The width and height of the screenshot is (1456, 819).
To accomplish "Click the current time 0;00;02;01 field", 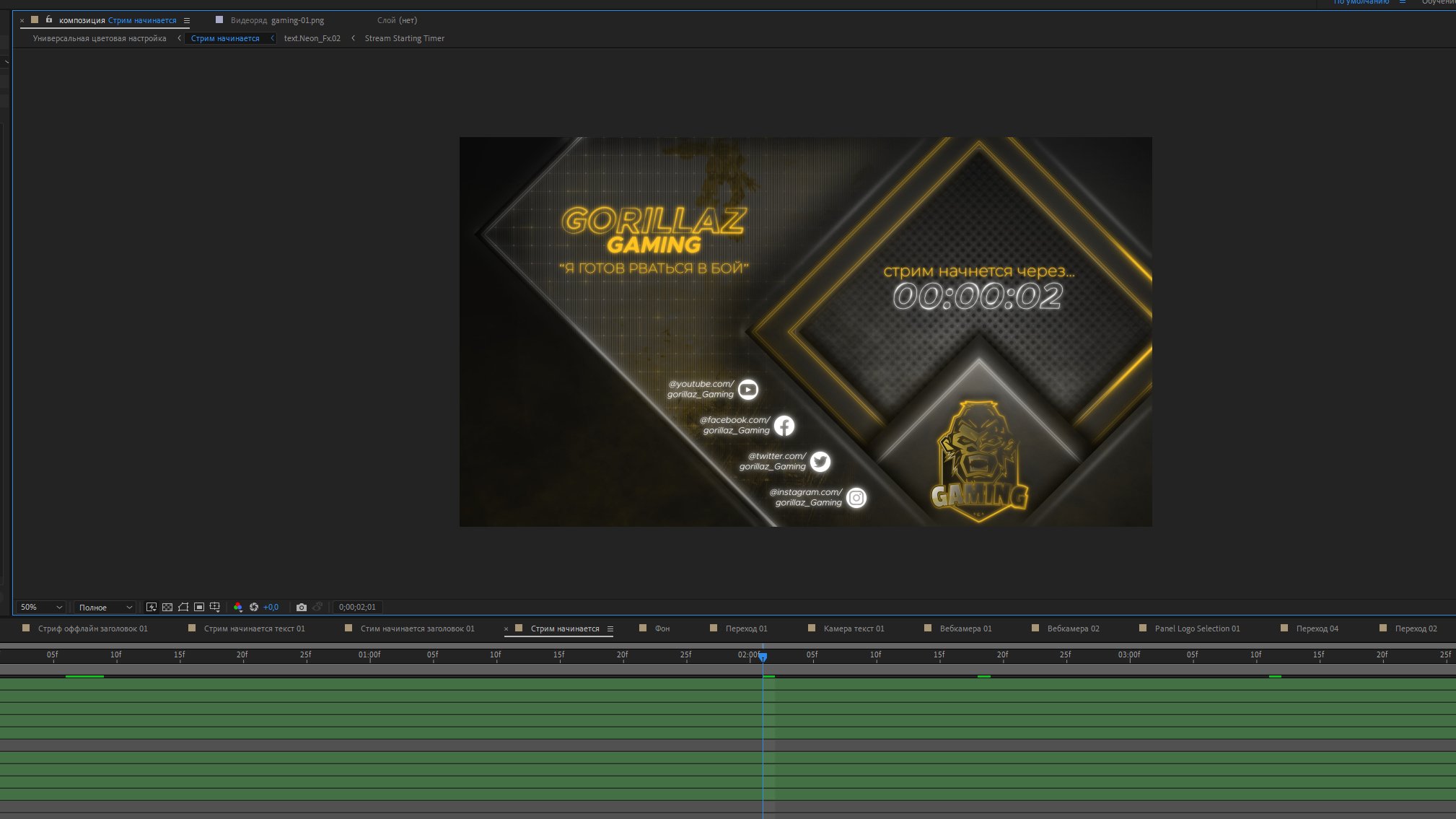I will [357, 608].
